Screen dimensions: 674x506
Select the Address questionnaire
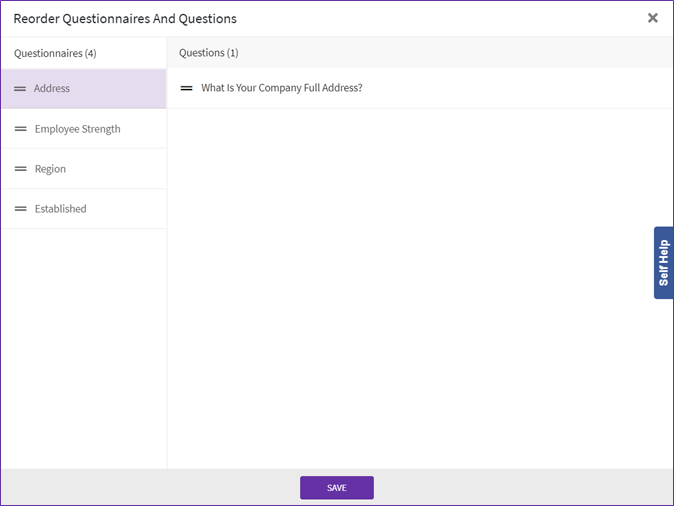[52, 89]
